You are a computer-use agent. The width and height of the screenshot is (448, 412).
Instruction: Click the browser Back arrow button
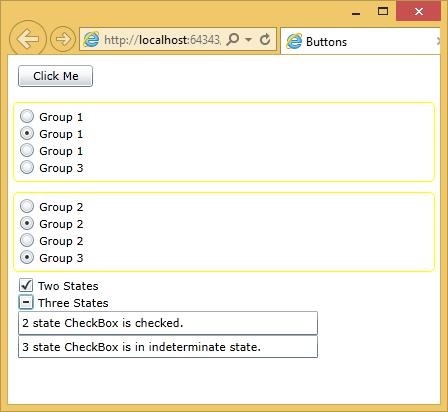27,39
